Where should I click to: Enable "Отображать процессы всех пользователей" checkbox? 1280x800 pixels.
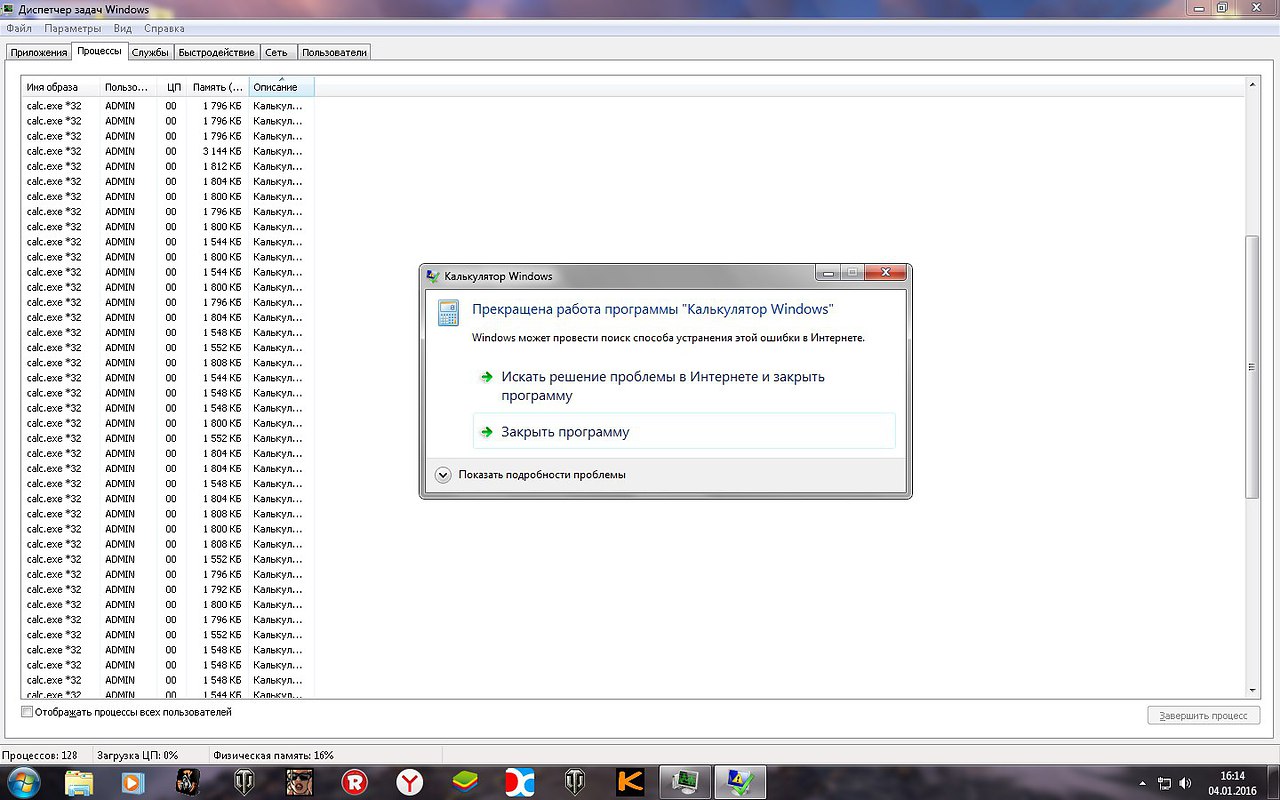(27, 712)
